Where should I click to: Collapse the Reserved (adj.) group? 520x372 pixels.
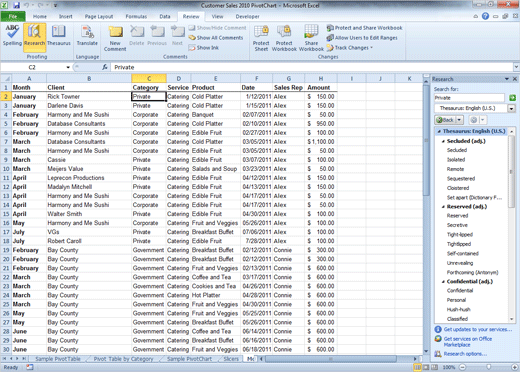coord(443,207)
